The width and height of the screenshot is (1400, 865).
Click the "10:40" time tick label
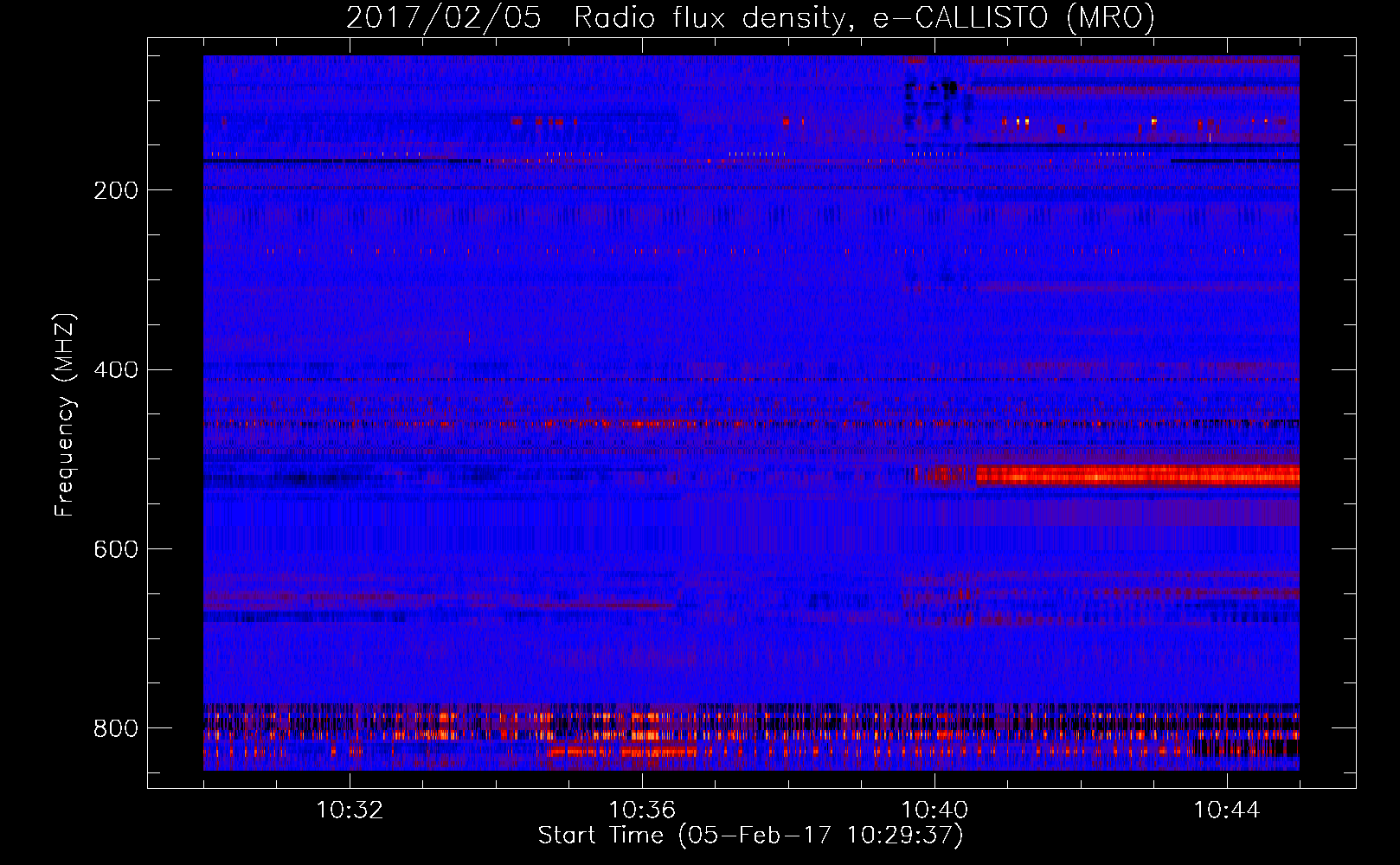click(x=934, y=811)
